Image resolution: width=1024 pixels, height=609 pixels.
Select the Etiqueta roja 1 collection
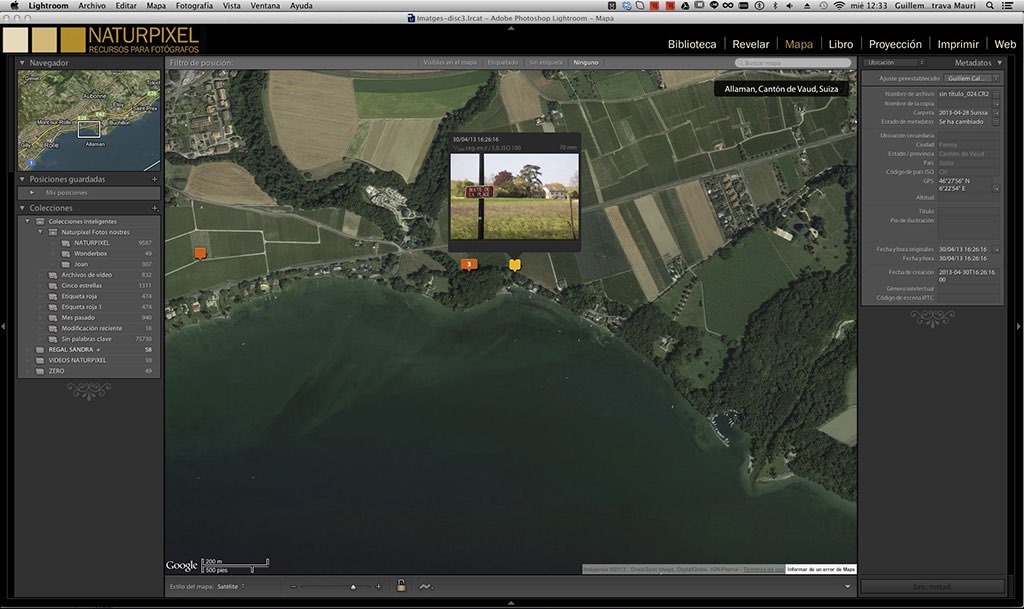click(82, 307)
